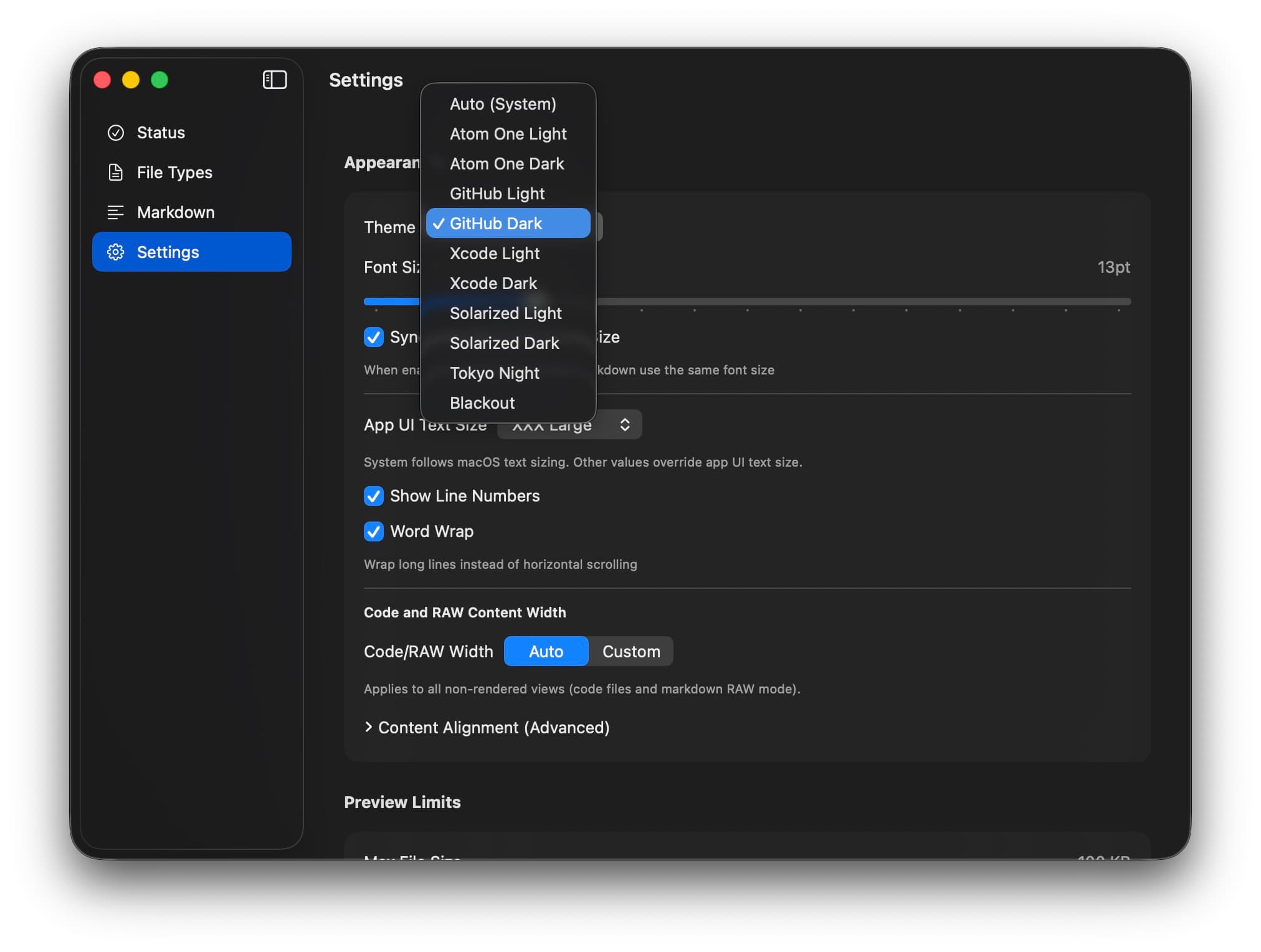Click the Markdown lines icon in sidebar
The height and width of the screenshot is (952, 1261).
pos(116,212)
